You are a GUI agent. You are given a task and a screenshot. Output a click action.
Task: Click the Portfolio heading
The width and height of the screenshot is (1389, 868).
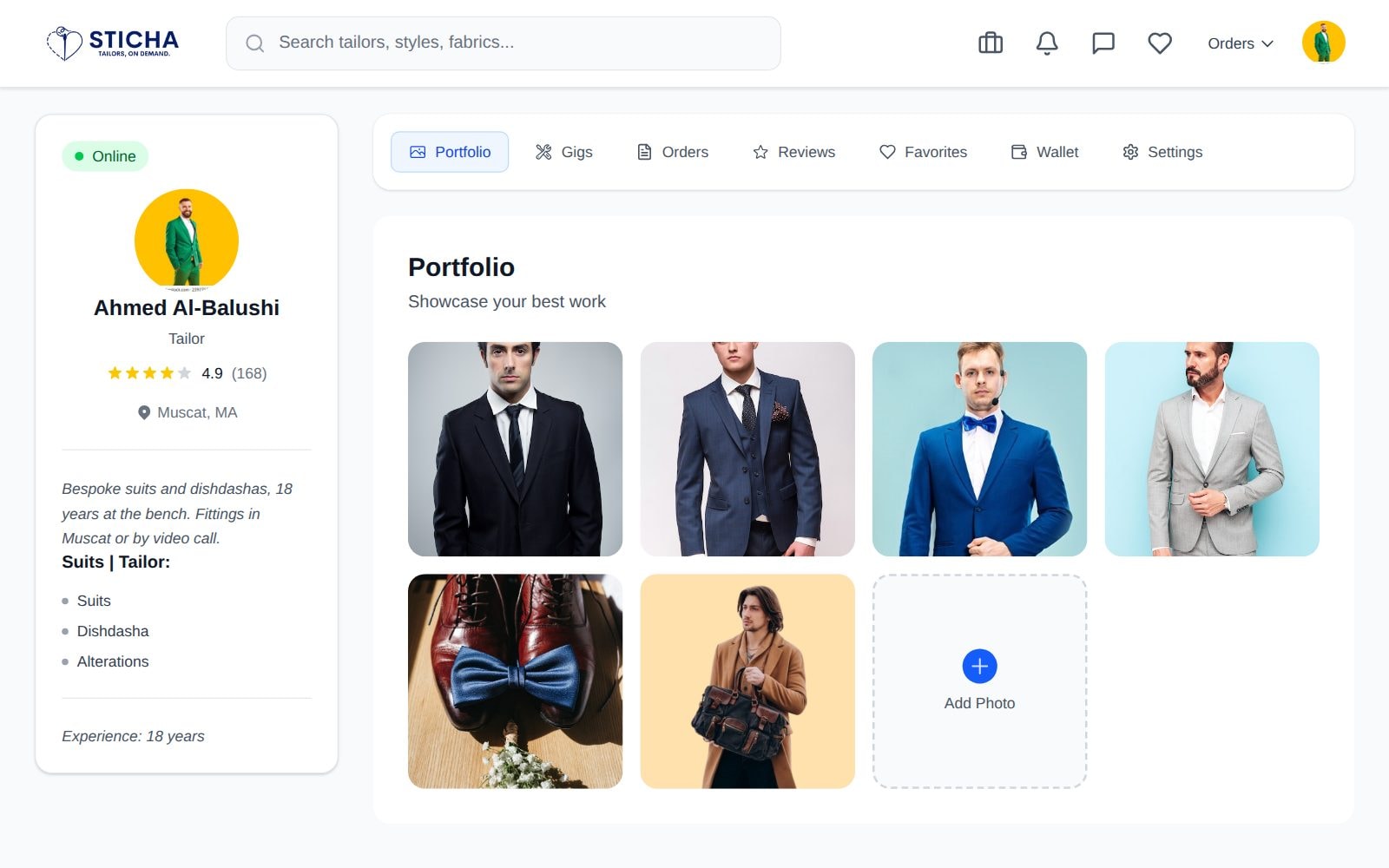point(461,267)
